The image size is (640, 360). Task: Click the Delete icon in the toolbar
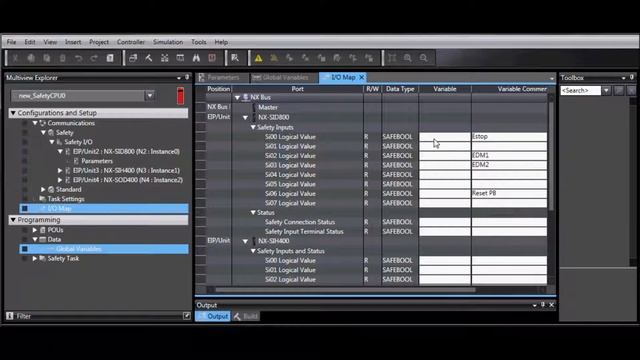tap(62, 58)
